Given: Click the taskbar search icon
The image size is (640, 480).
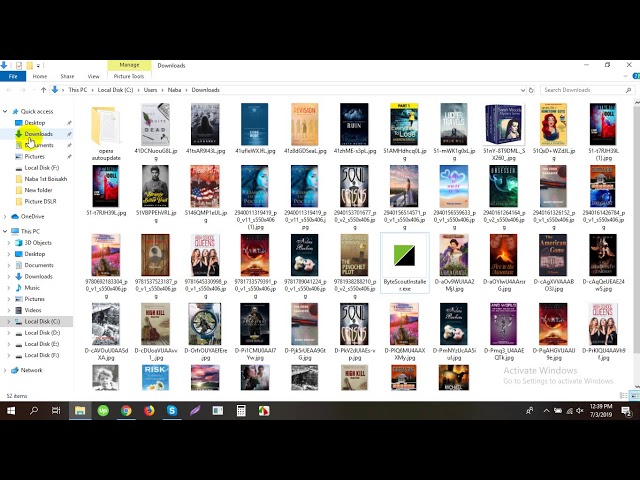Looking at the screenshot, I should [34, 411].
